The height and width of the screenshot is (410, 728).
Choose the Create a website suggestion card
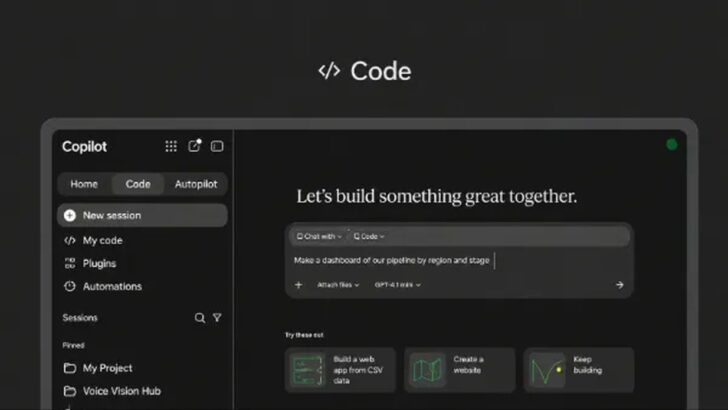coord(460,370)
